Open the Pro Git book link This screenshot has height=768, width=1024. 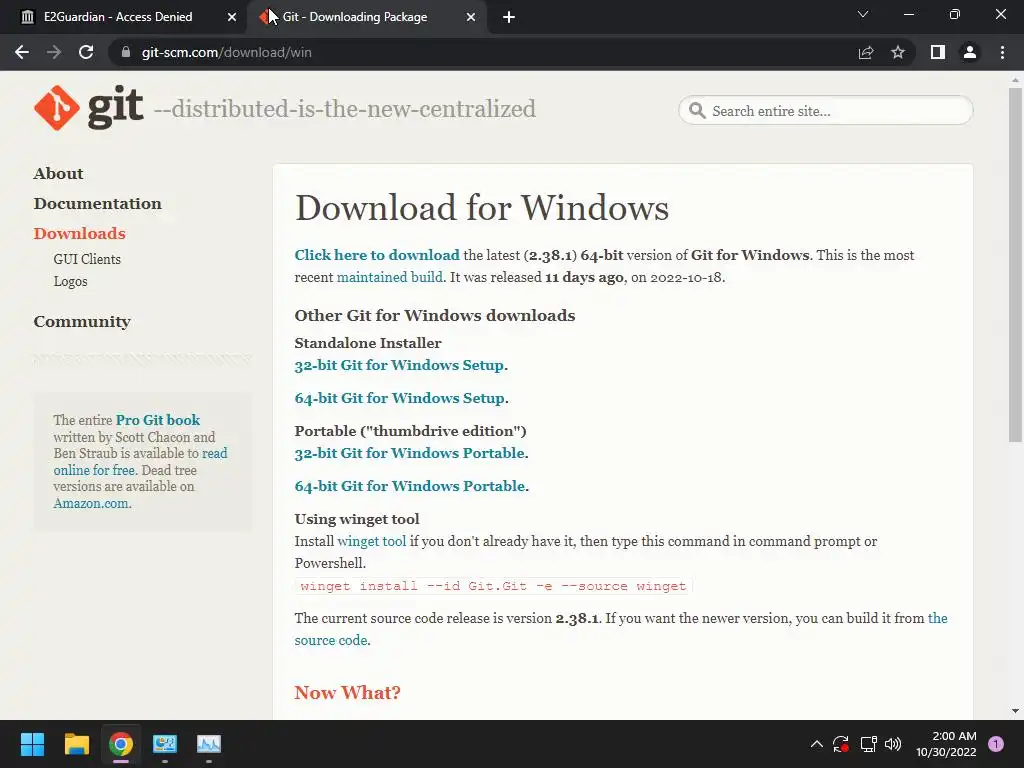point(157,420)
